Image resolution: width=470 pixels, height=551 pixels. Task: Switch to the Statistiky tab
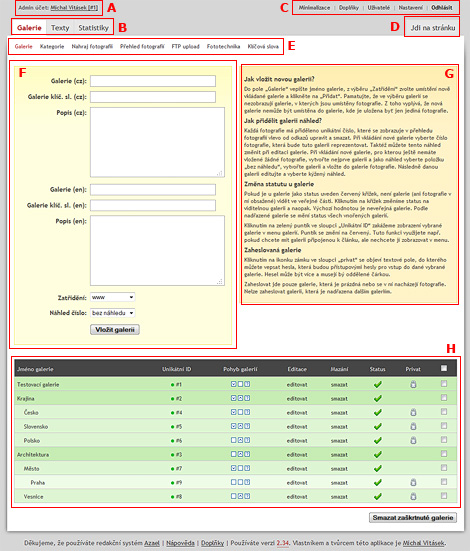click(x=94, y=27)
